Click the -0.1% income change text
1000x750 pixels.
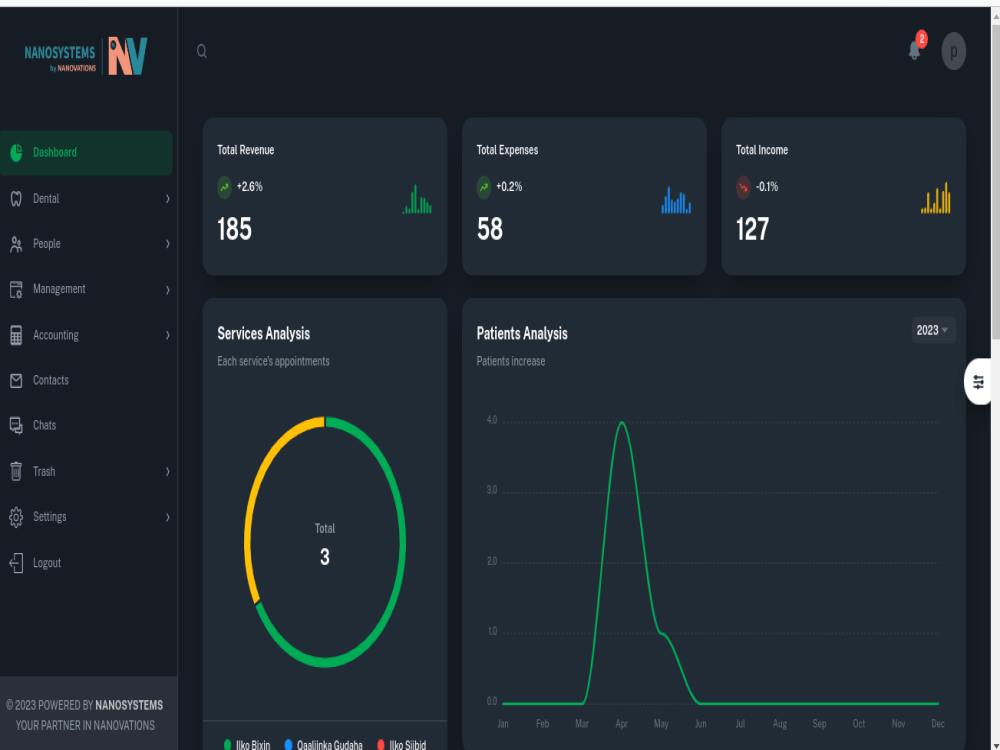coord(767,187)
